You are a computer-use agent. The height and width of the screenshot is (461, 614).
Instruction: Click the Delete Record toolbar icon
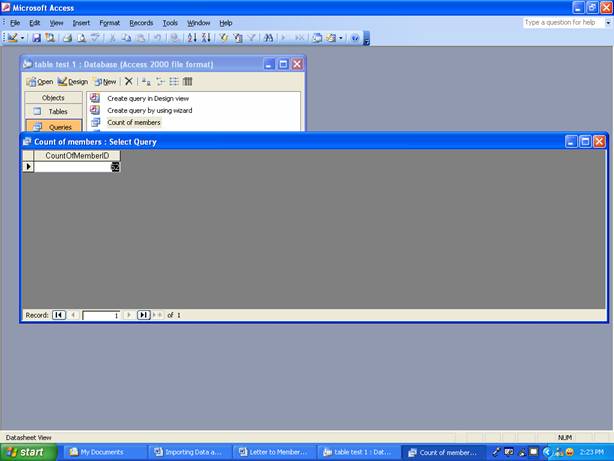pos(299,38)
